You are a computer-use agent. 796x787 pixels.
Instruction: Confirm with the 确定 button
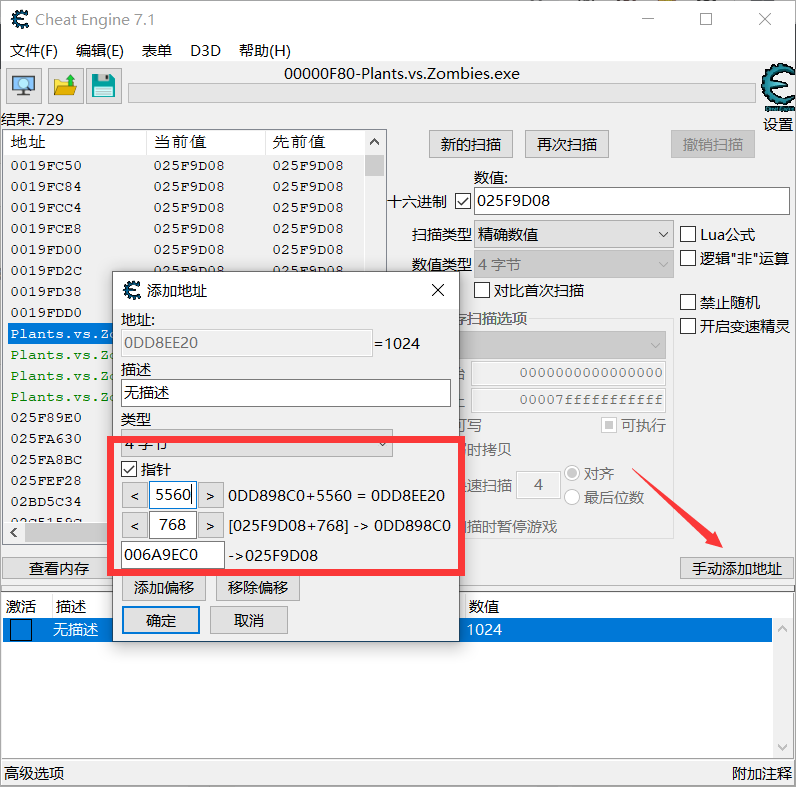point(161,620)
